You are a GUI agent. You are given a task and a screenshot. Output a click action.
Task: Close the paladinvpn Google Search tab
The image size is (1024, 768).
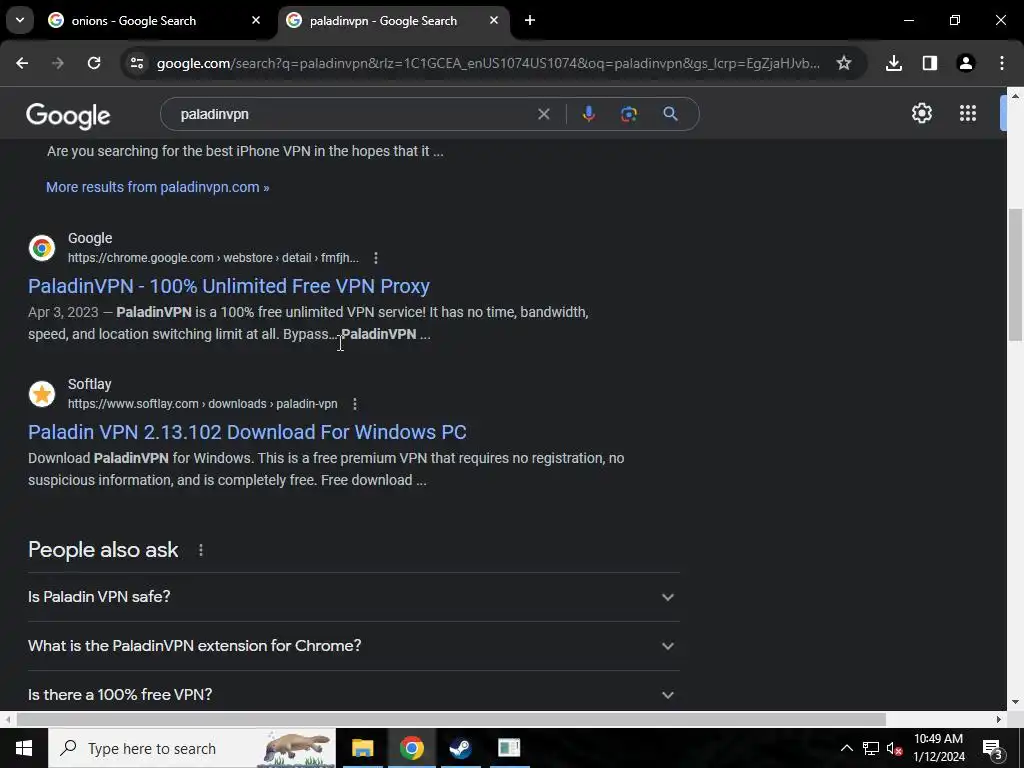coord(494,21)
